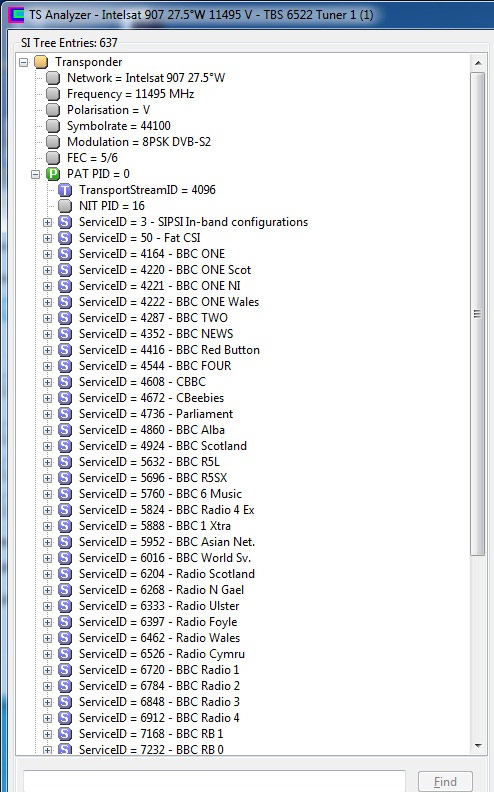Click the tree scrollbar down arrow

point(477,746)
